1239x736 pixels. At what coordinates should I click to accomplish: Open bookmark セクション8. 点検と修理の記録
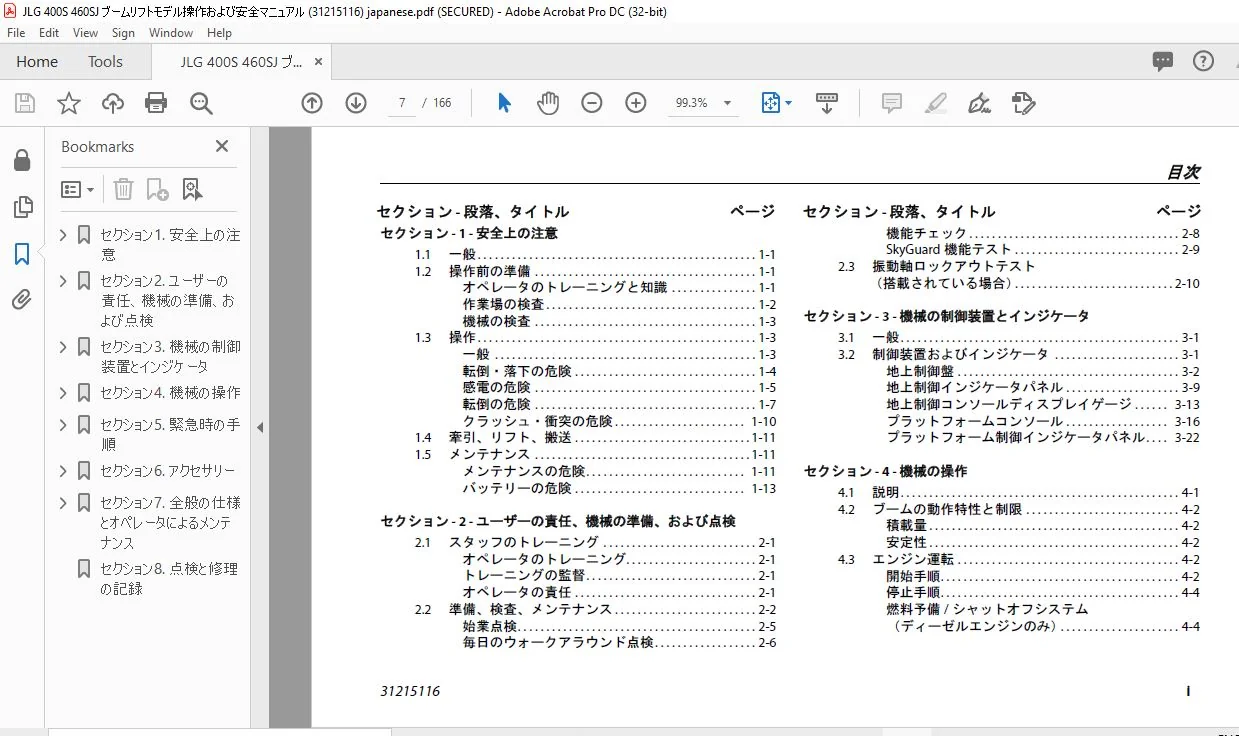pos(169,578)
